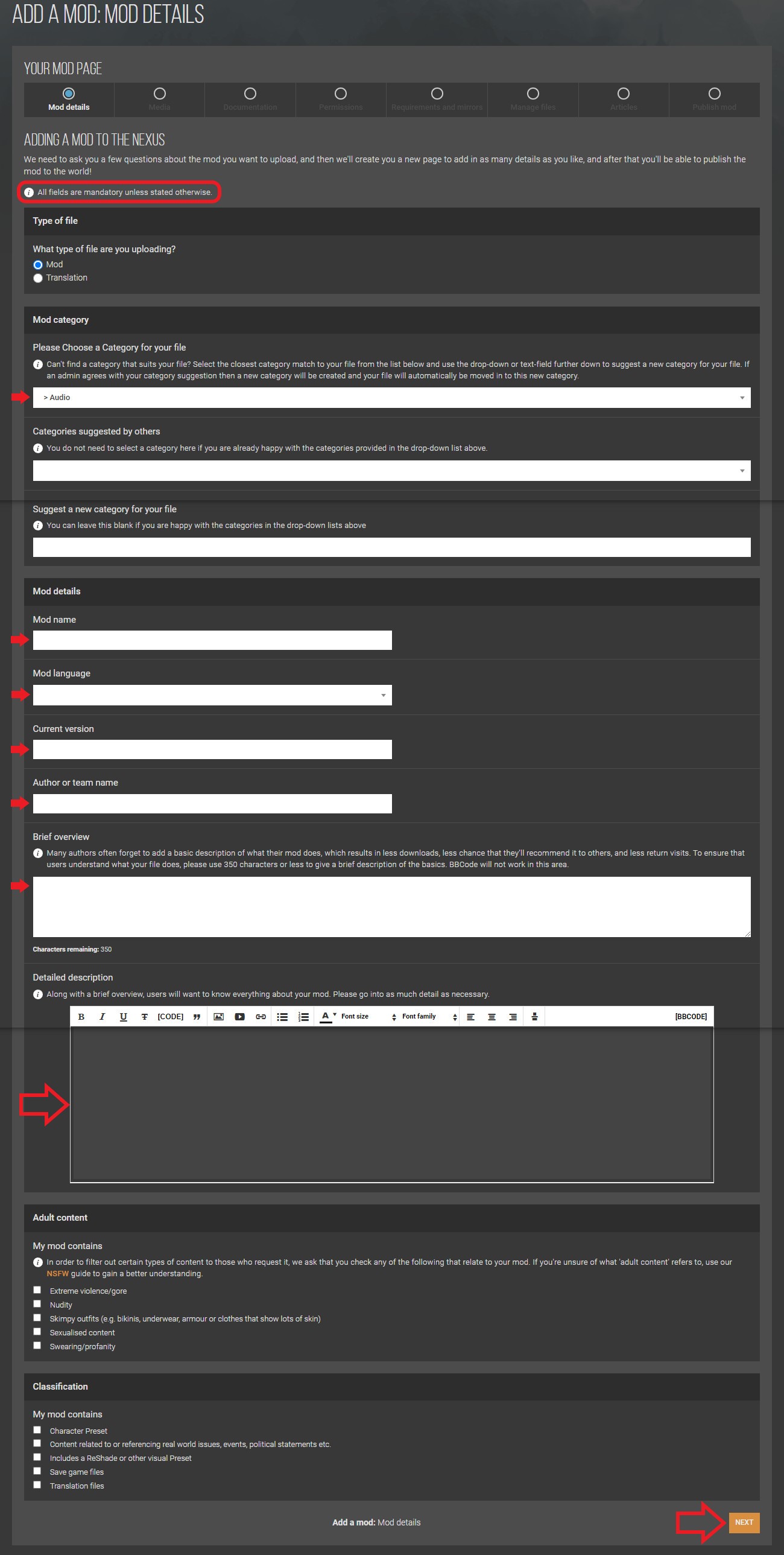The width and height of the screenshot is (784, 1555).
Task: Insert an image into the description
Action: [x=219, y=1017]
